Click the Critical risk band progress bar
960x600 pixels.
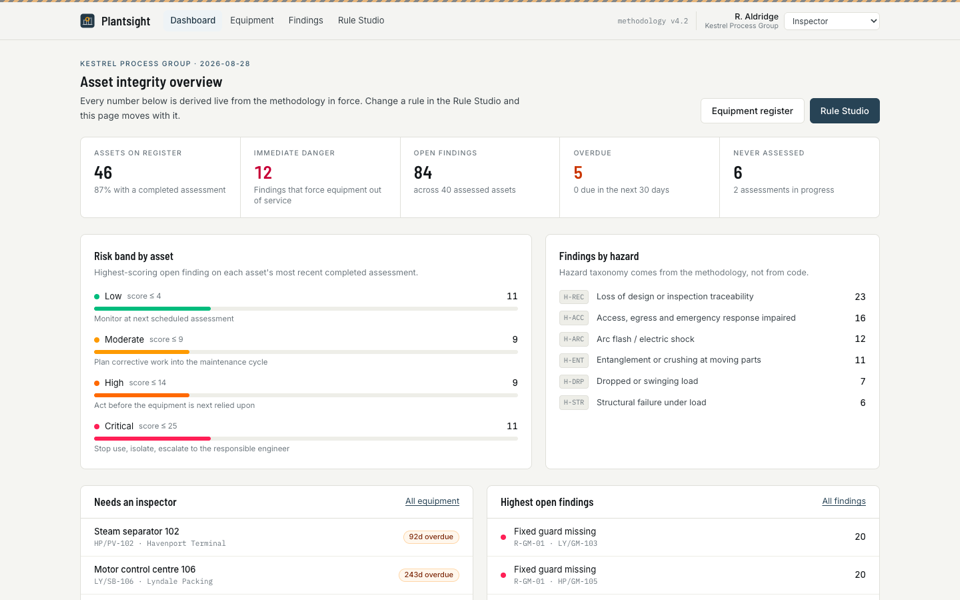pyautogui.click(x=306, y=438)
